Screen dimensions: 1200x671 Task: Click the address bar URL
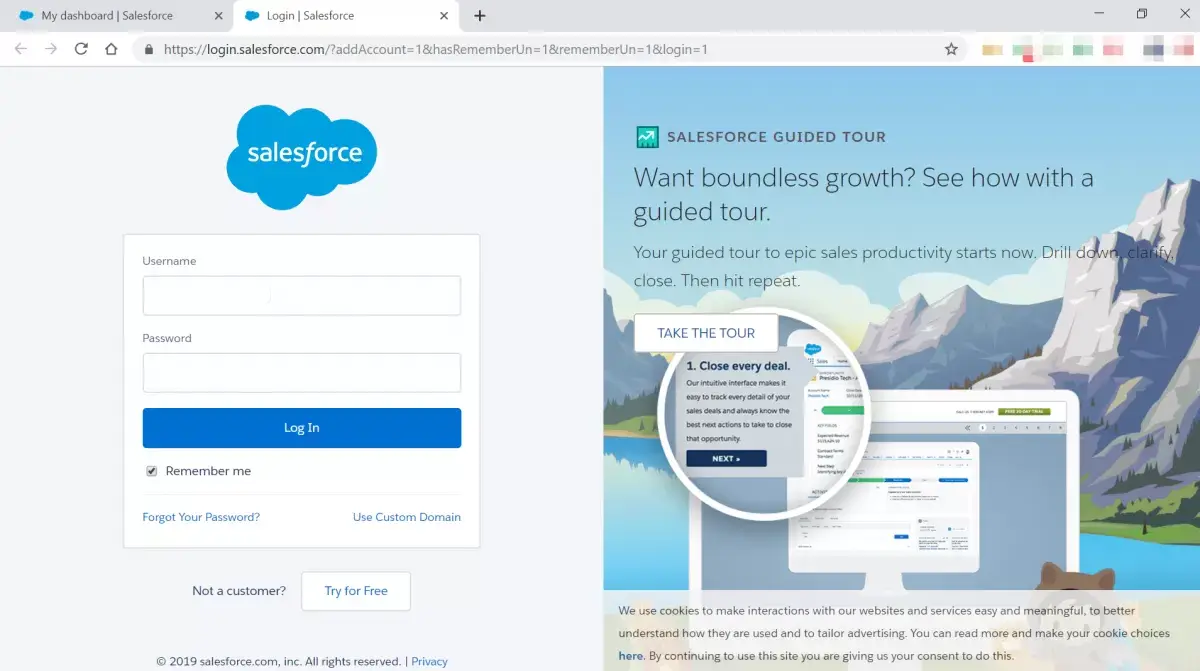click(436, 49)
